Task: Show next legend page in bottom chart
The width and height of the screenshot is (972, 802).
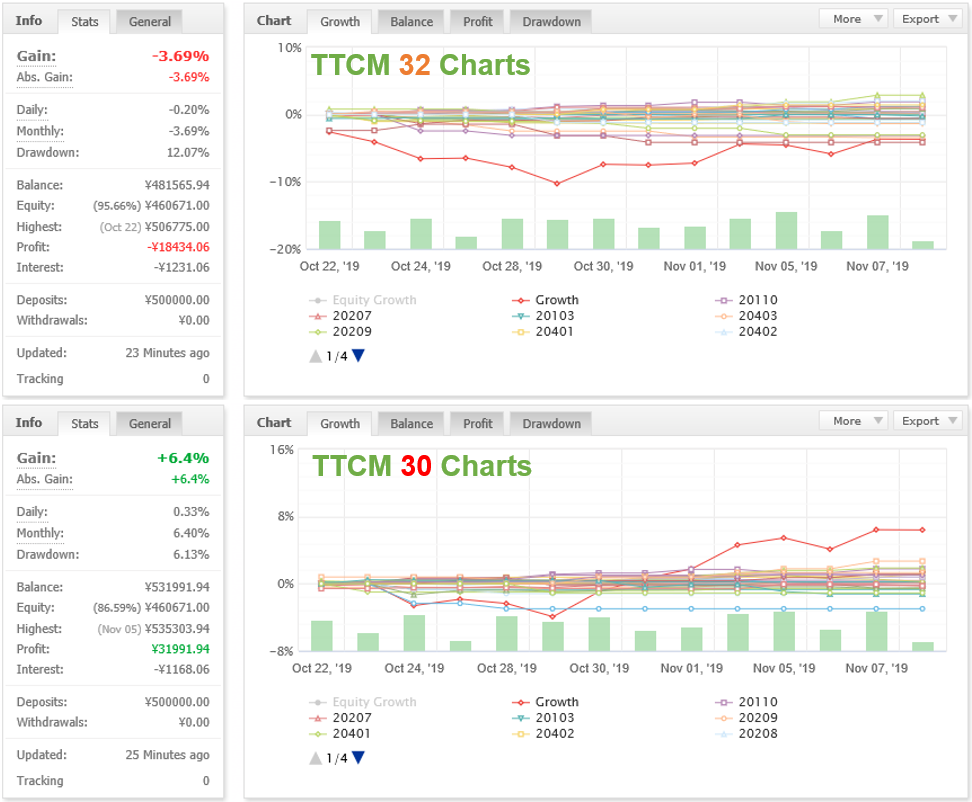Action: coord(358,757)
